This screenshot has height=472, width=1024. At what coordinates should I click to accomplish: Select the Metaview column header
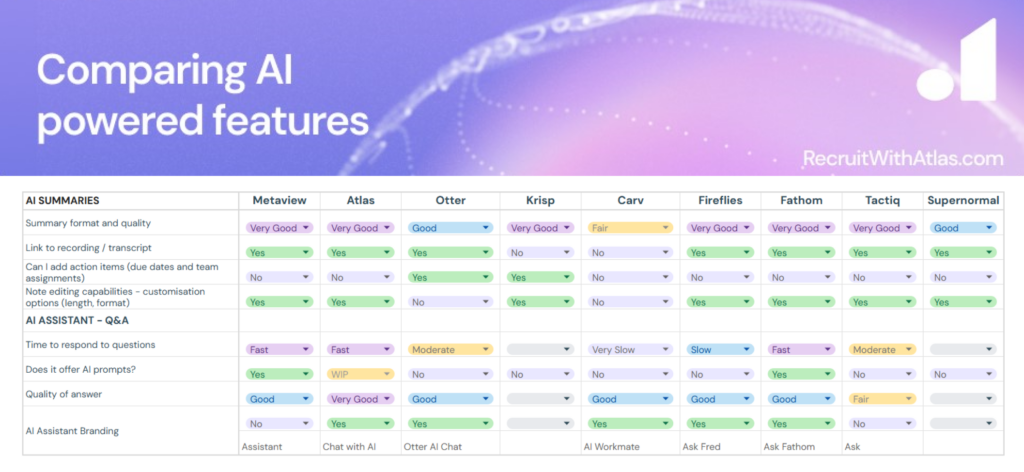tap(279, 201)
